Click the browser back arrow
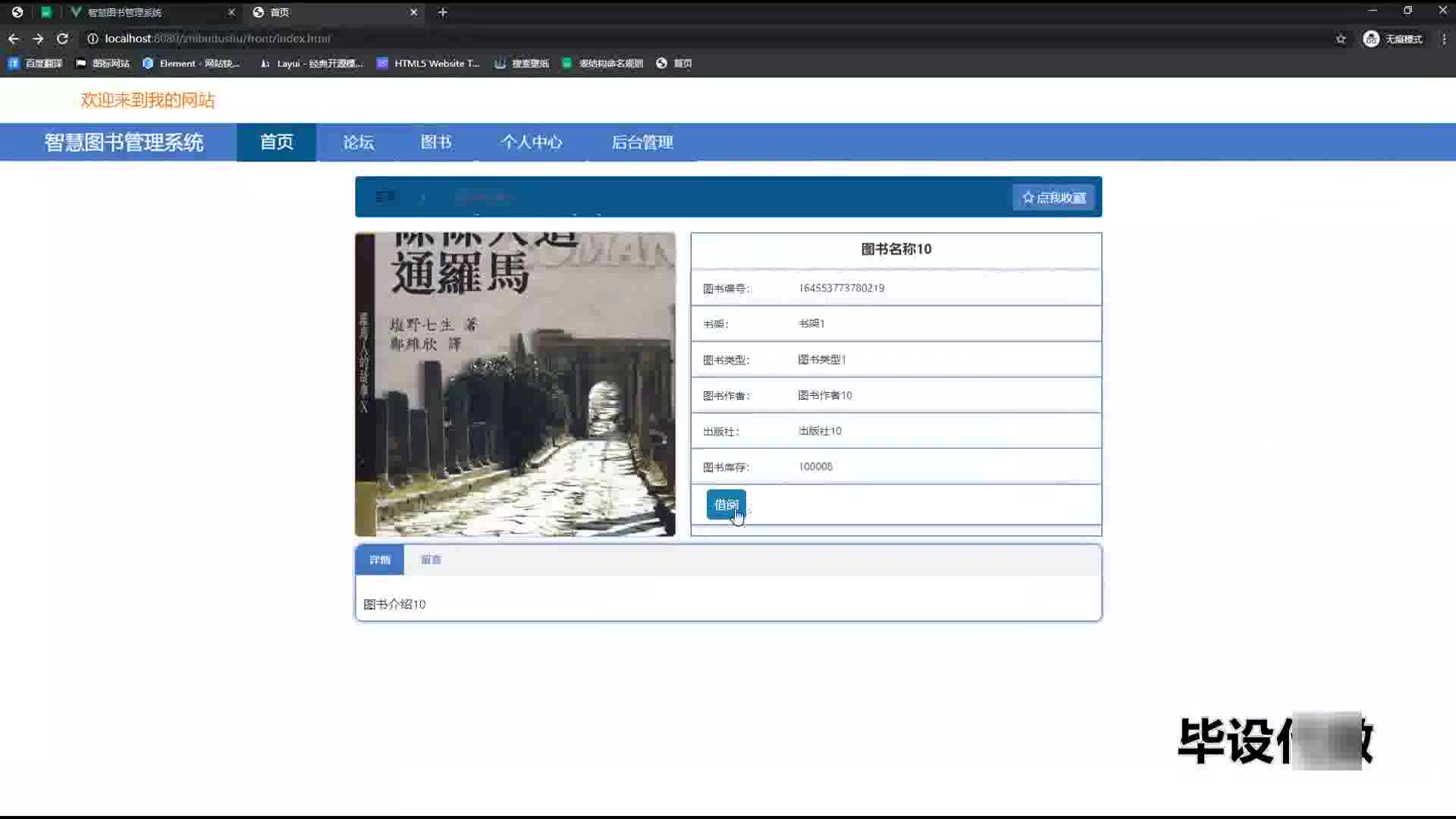The image size is (1456, 819). (14, 39)
